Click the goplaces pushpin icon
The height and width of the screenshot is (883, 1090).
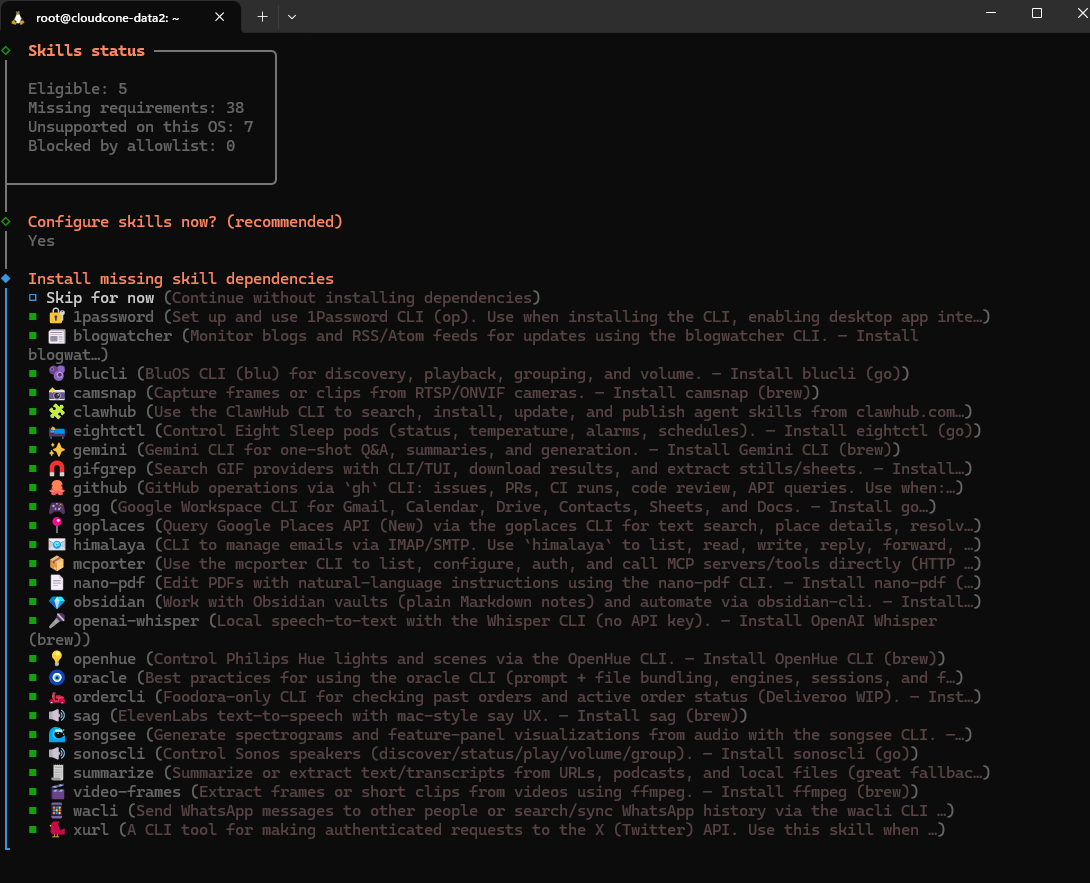57,526
